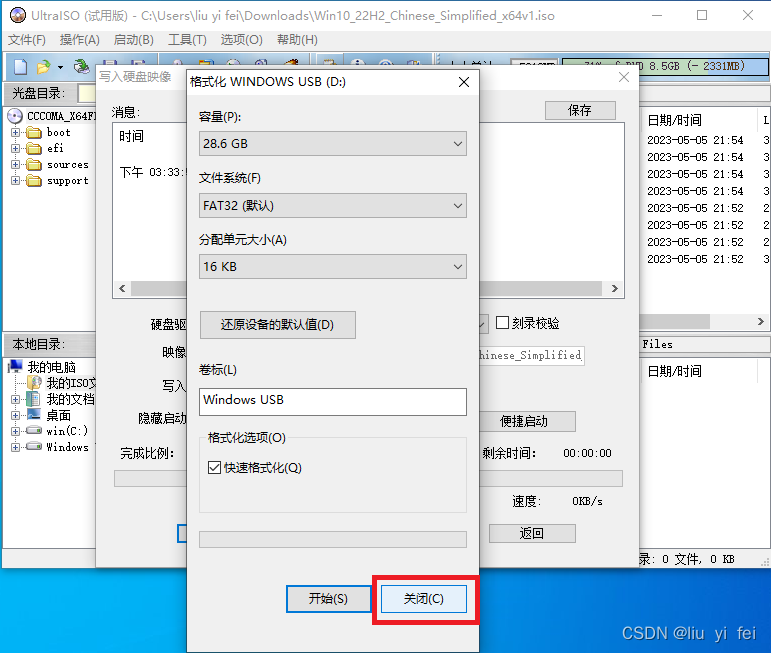The width and height of the screenshot is (771, 653).
Task: Click the UltraISO app icon in title bar
Action: point(18,15)
